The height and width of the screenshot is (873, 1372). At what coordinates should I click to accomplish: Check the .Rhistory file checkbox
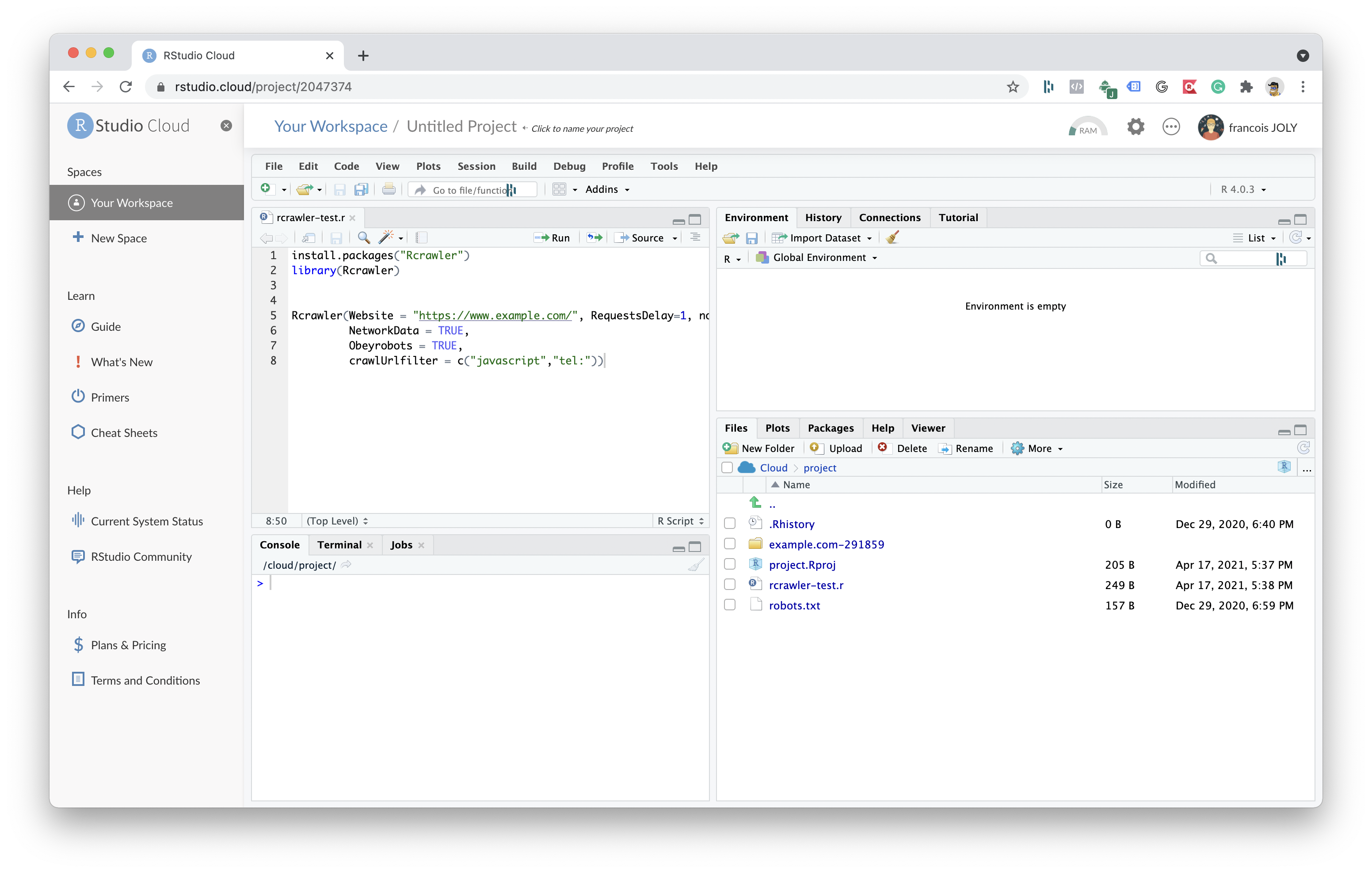(730, 524)
